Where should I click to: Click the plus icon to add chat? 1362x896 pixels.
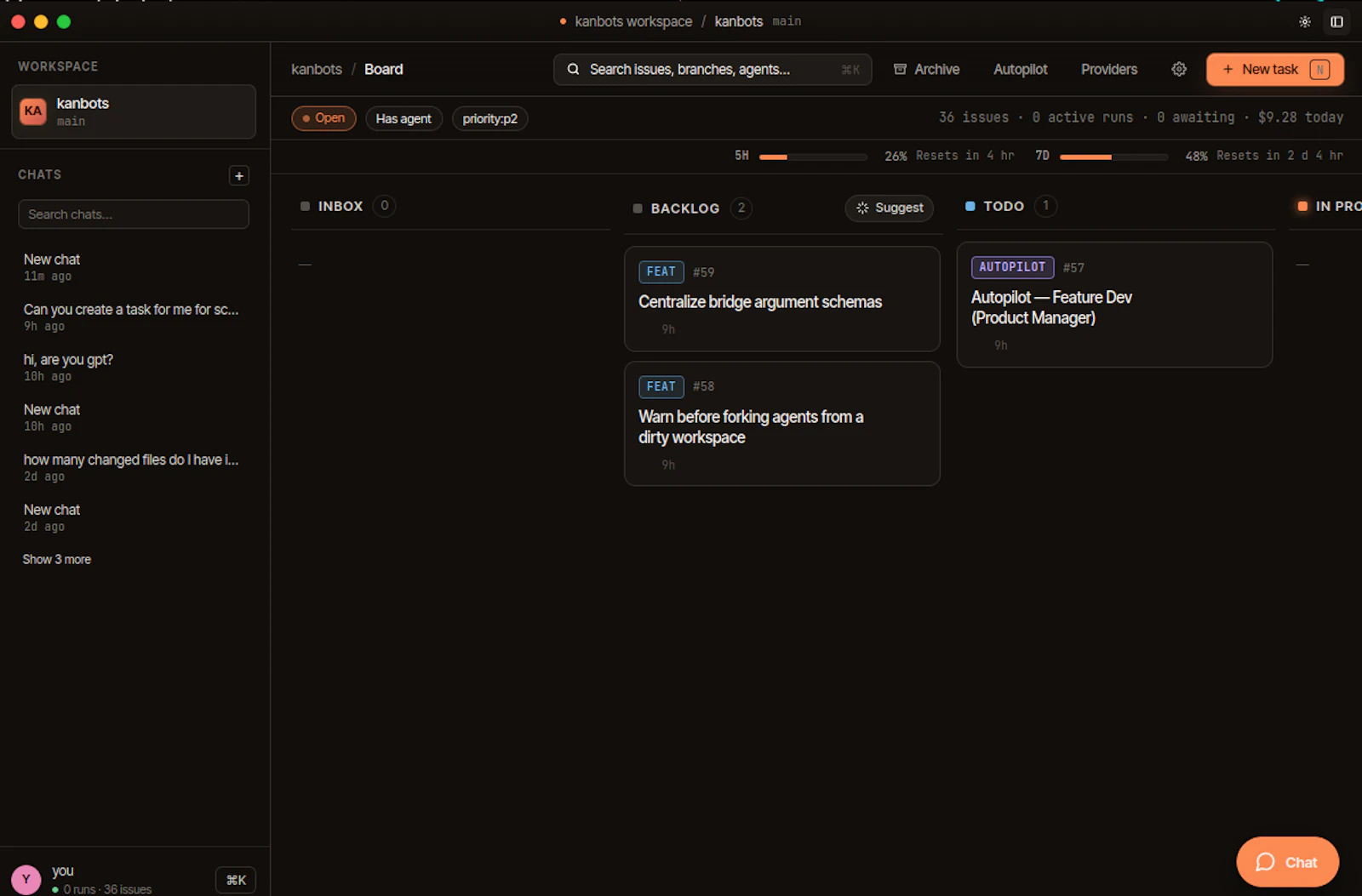239,175
